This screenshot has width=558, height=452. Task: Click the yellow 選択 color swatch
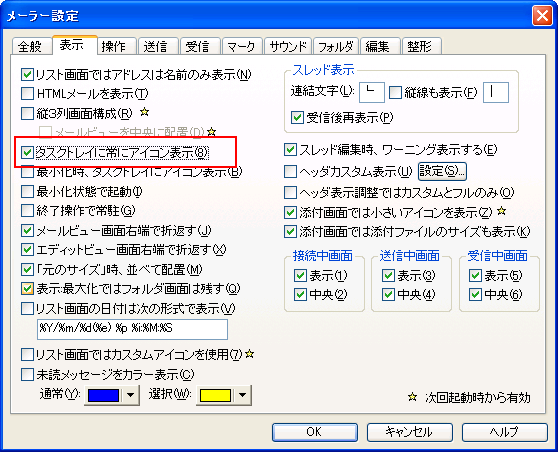(x=215, y=395)
